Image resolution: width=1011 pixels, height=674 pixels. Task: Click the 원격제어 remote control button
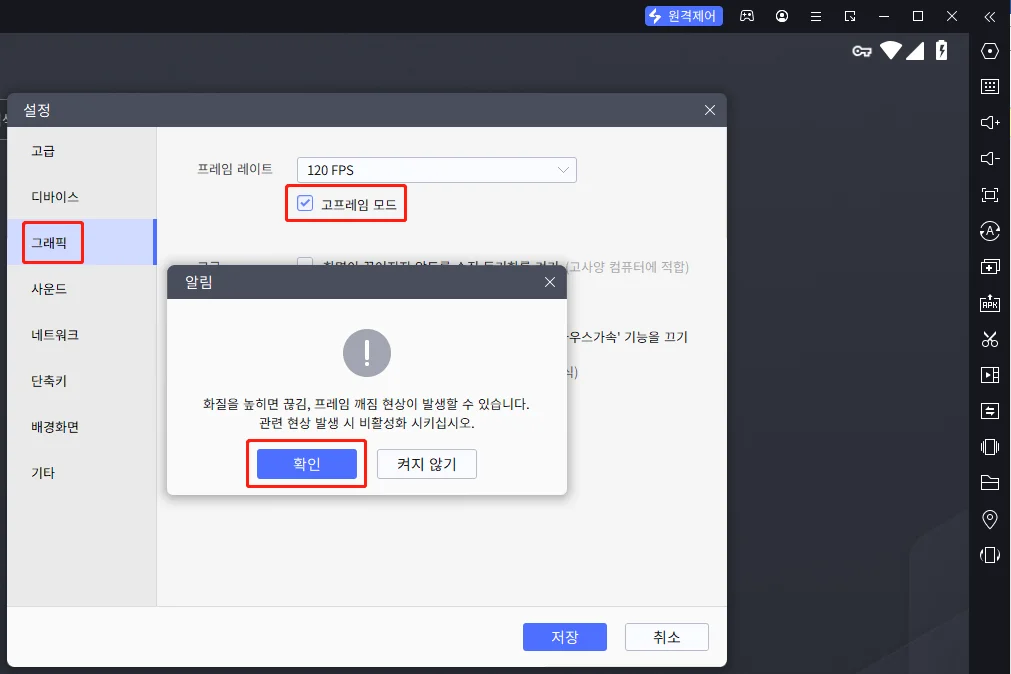pyautogui.click(x=683, y=16)
